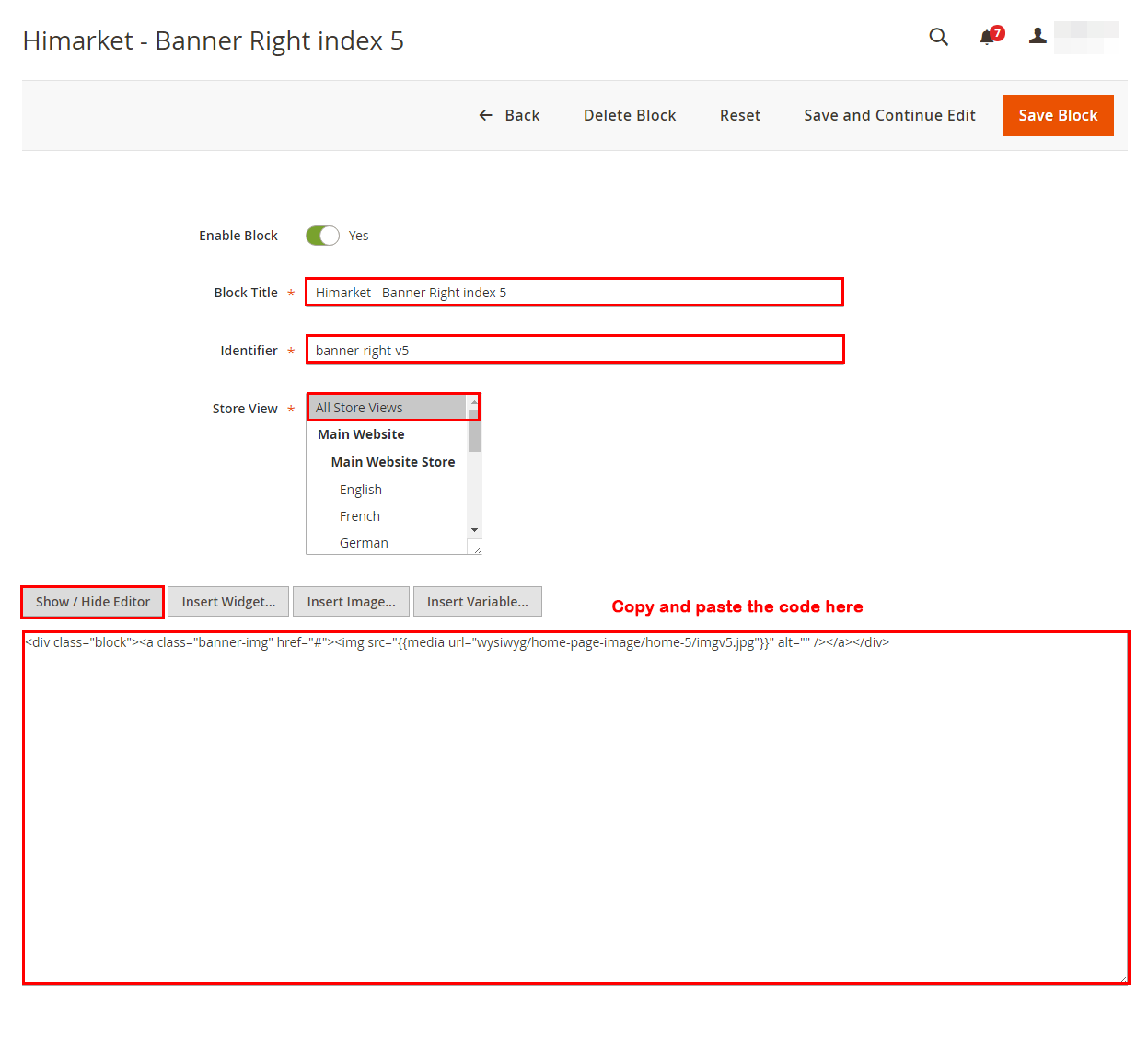Open the Insert Variable dialog
The image size is (1148, 1039).
(477, 602)
